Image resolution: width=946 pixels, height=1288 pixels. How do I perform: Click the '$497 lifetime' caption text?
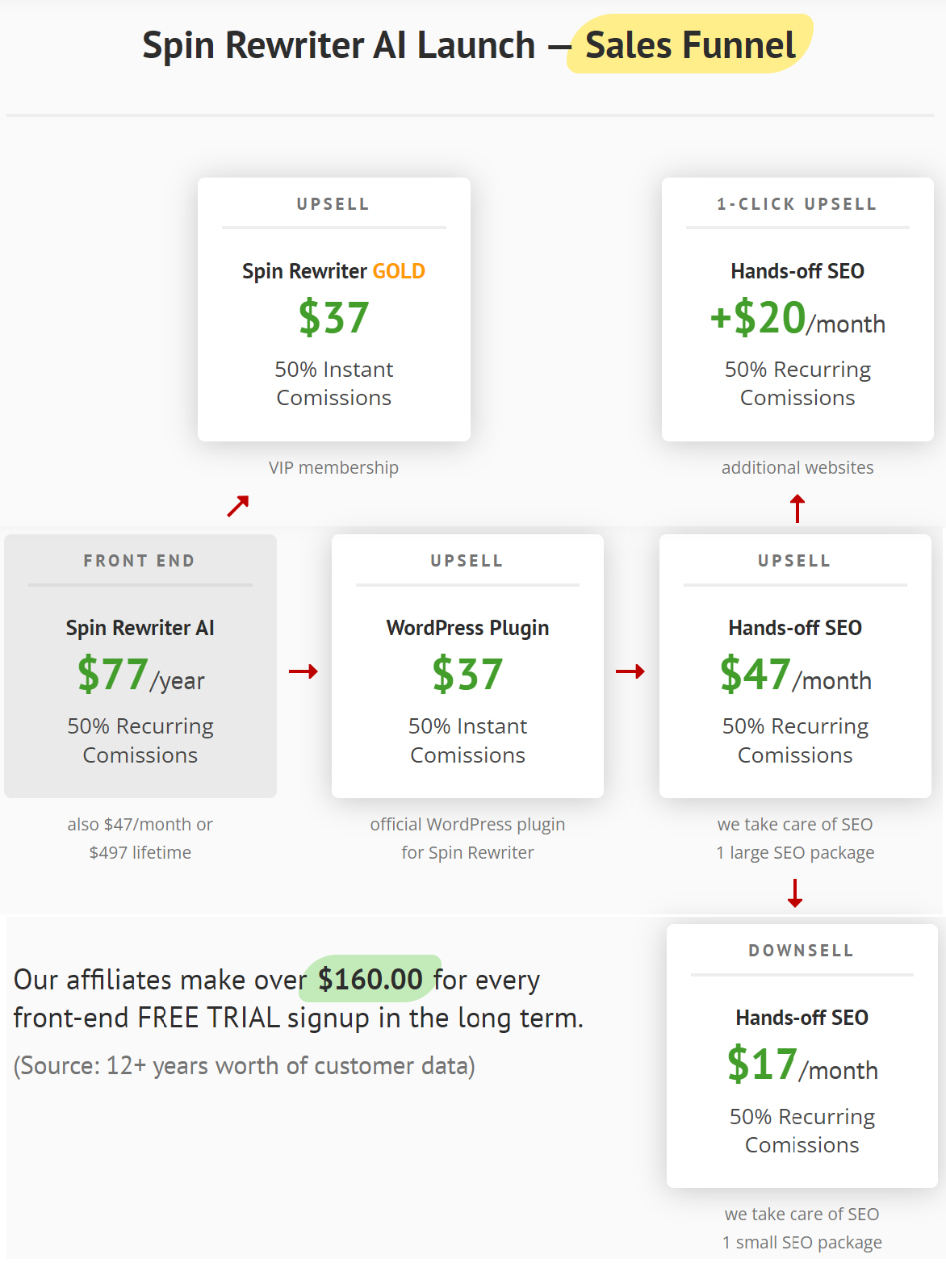(x=140, y=853)
